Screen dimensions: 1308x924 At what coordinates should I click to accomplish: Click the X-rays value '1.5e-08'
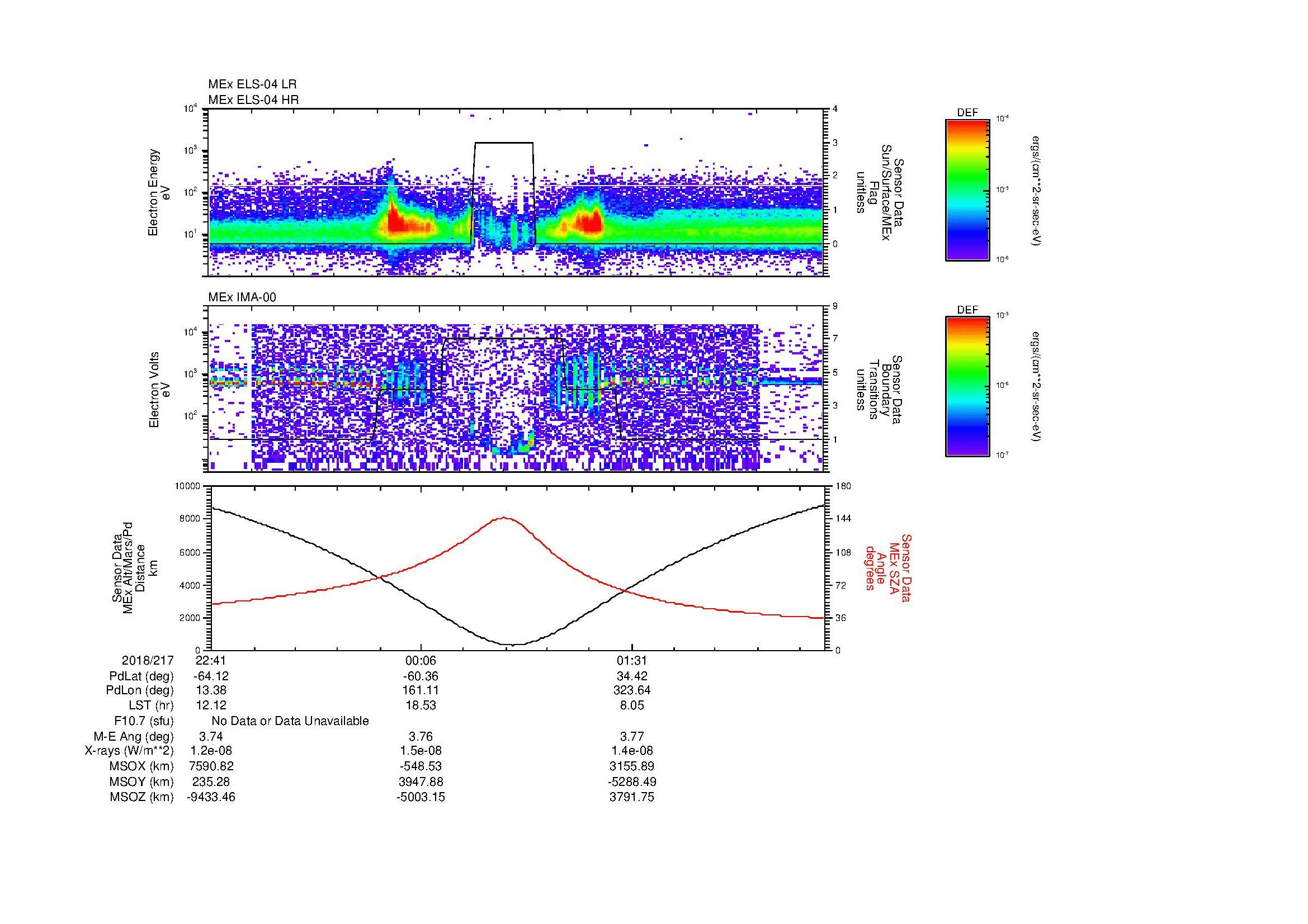point(421,751)
